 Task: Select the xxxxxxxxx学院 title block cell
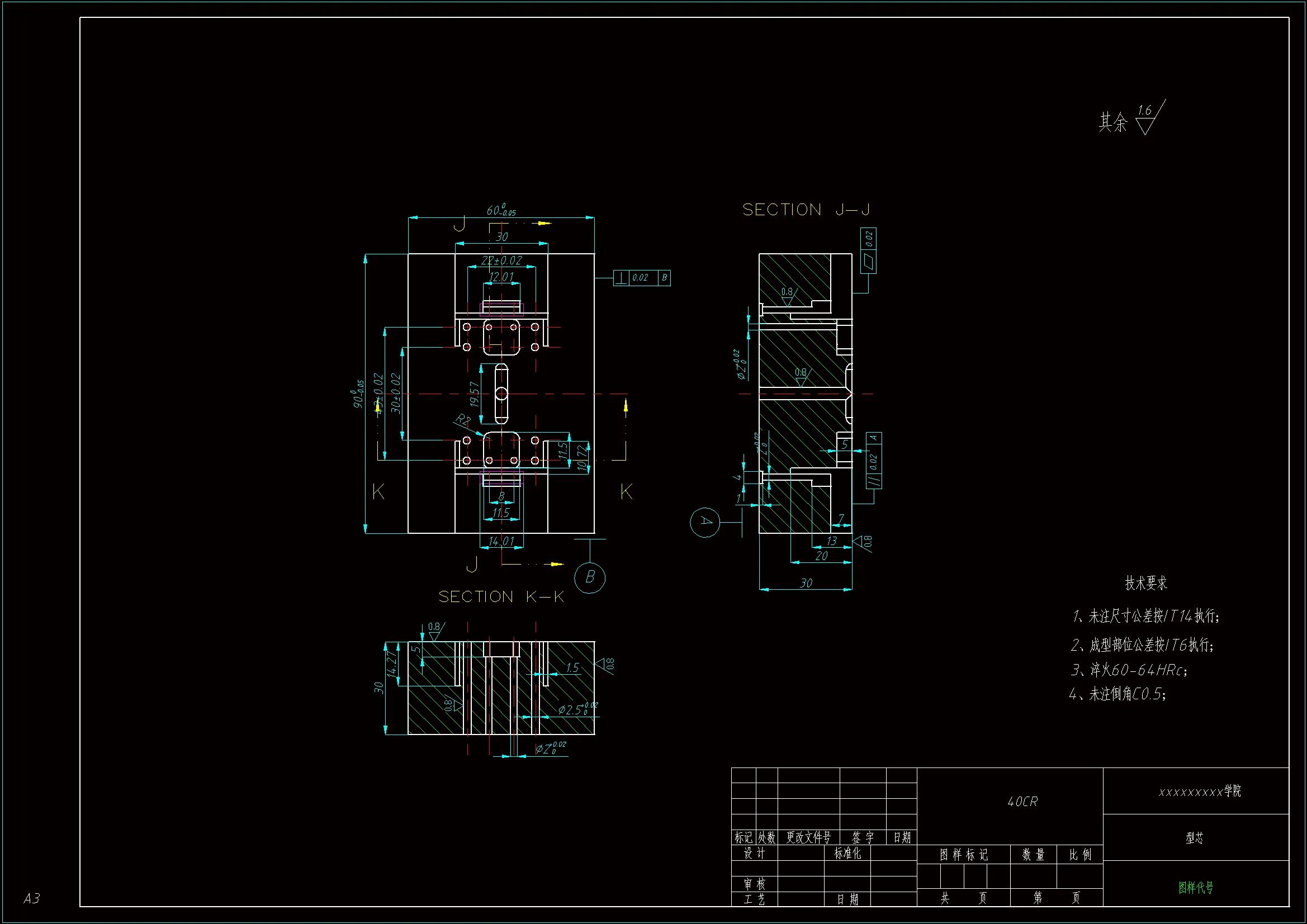1199,792
